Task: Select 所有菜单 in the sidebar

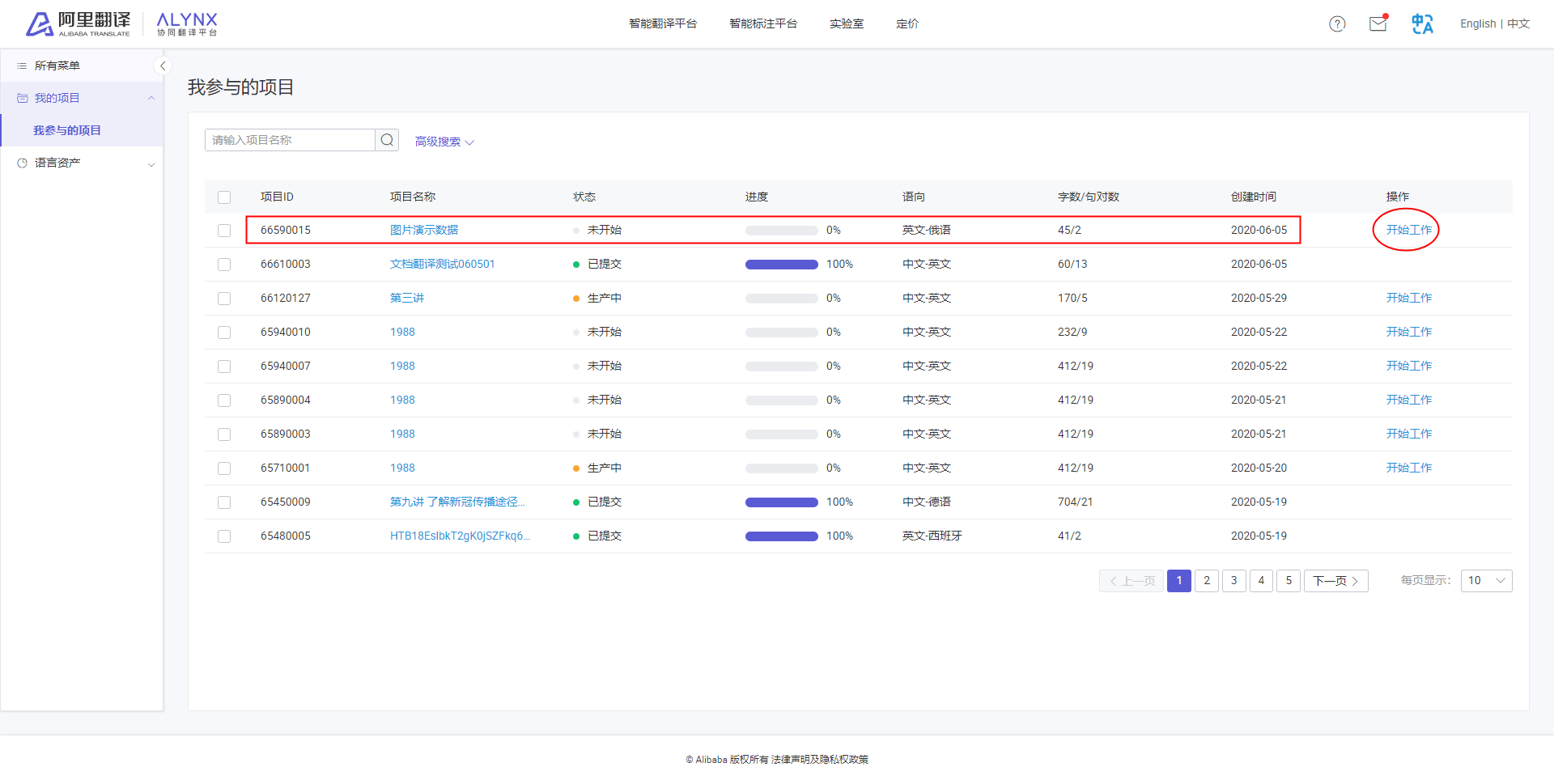Action: (x=57, y=66)
